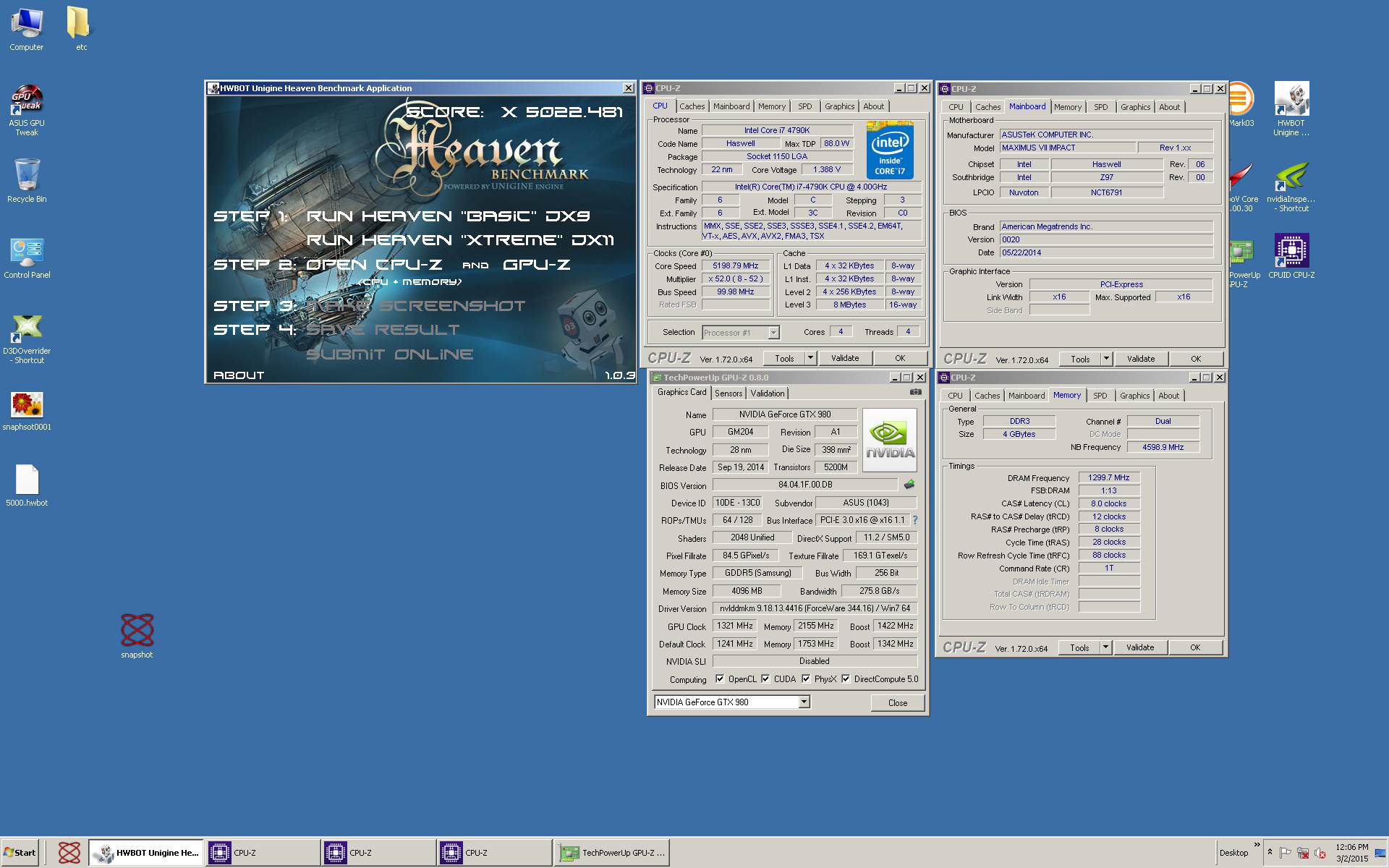This screenshot has height=868, width=1389.
Task: Click Open CPU-Z in HWBOT step 2
Action: (374, 265)
